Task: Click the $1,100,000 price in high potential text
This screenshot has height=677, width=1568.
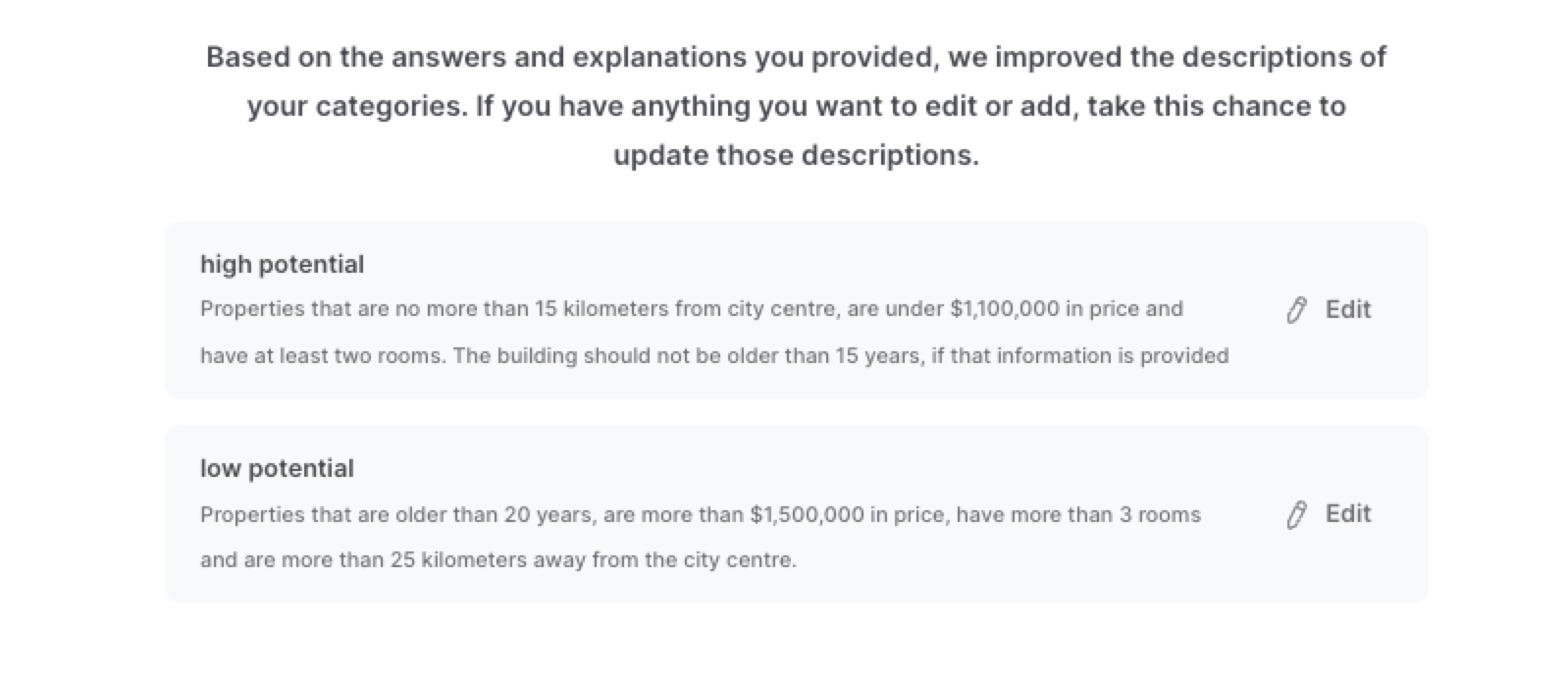Action: [x=1005, y=309]
